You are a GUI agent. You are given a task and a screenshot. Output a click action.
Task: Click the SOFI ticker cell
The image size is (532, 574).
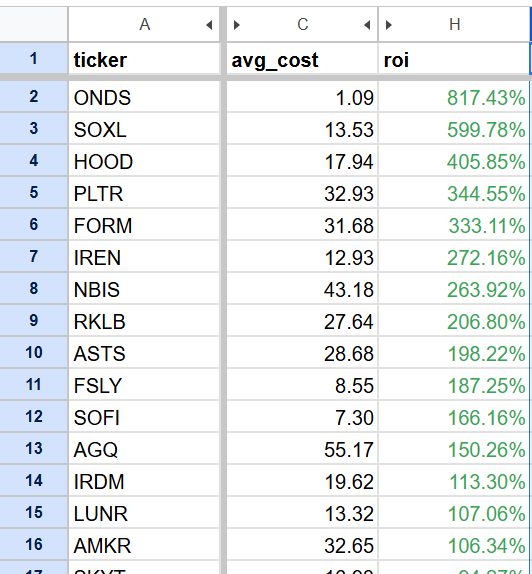point(144,417)
